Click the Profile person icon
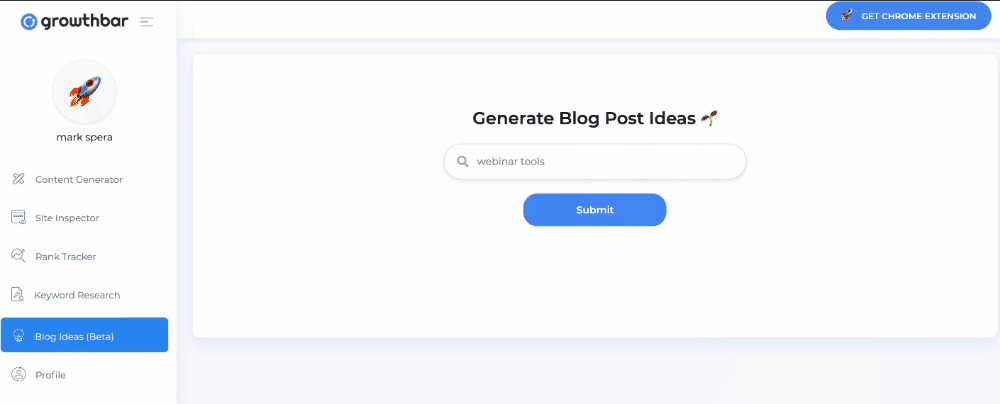The width and height of the screenshot is (1000, 404). [x=19, y=375]
